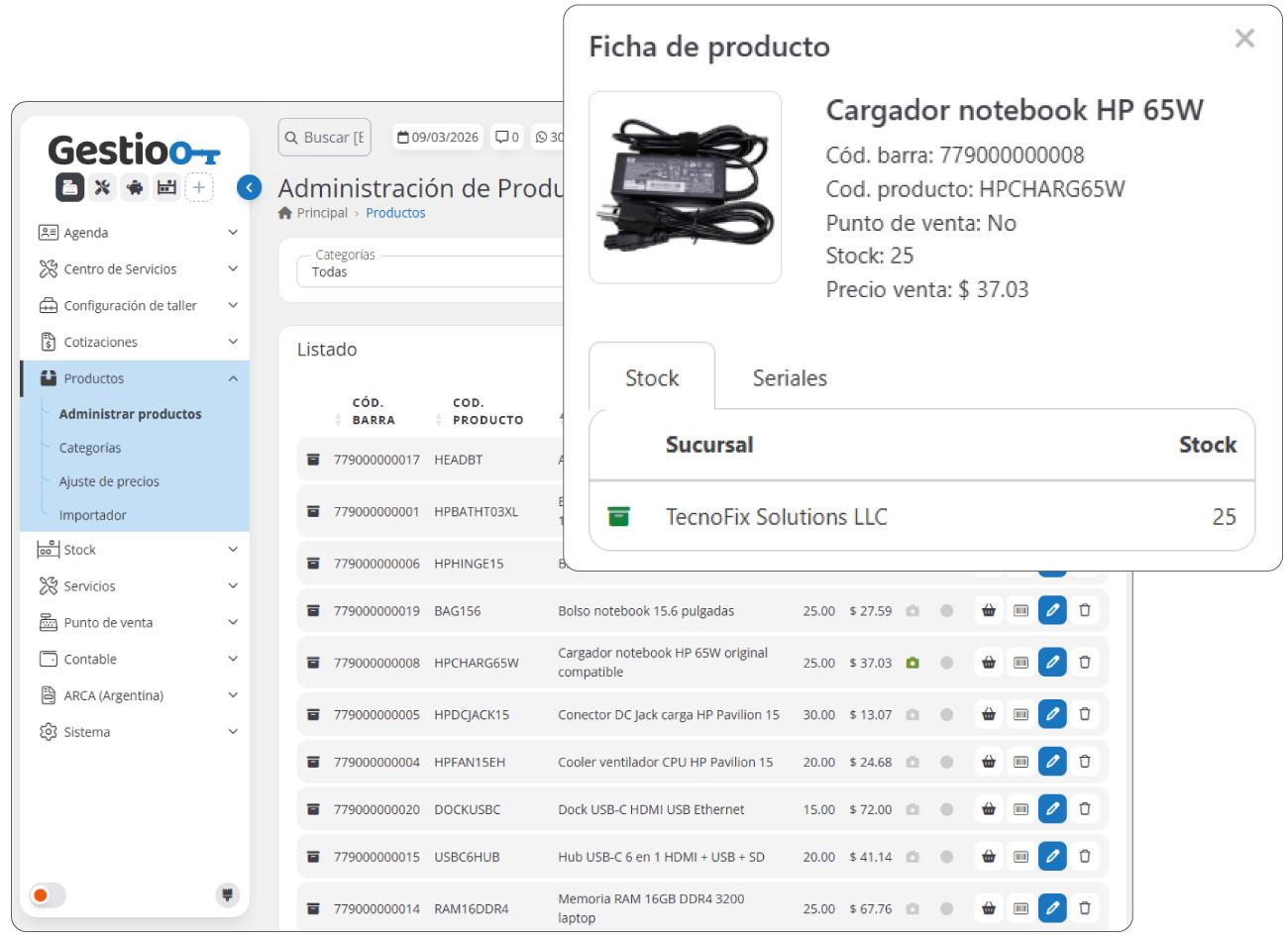Open the Productos breadcrumb link
Image resolution: width=1288 pixels, height=941 pixels.
(395, 213)
